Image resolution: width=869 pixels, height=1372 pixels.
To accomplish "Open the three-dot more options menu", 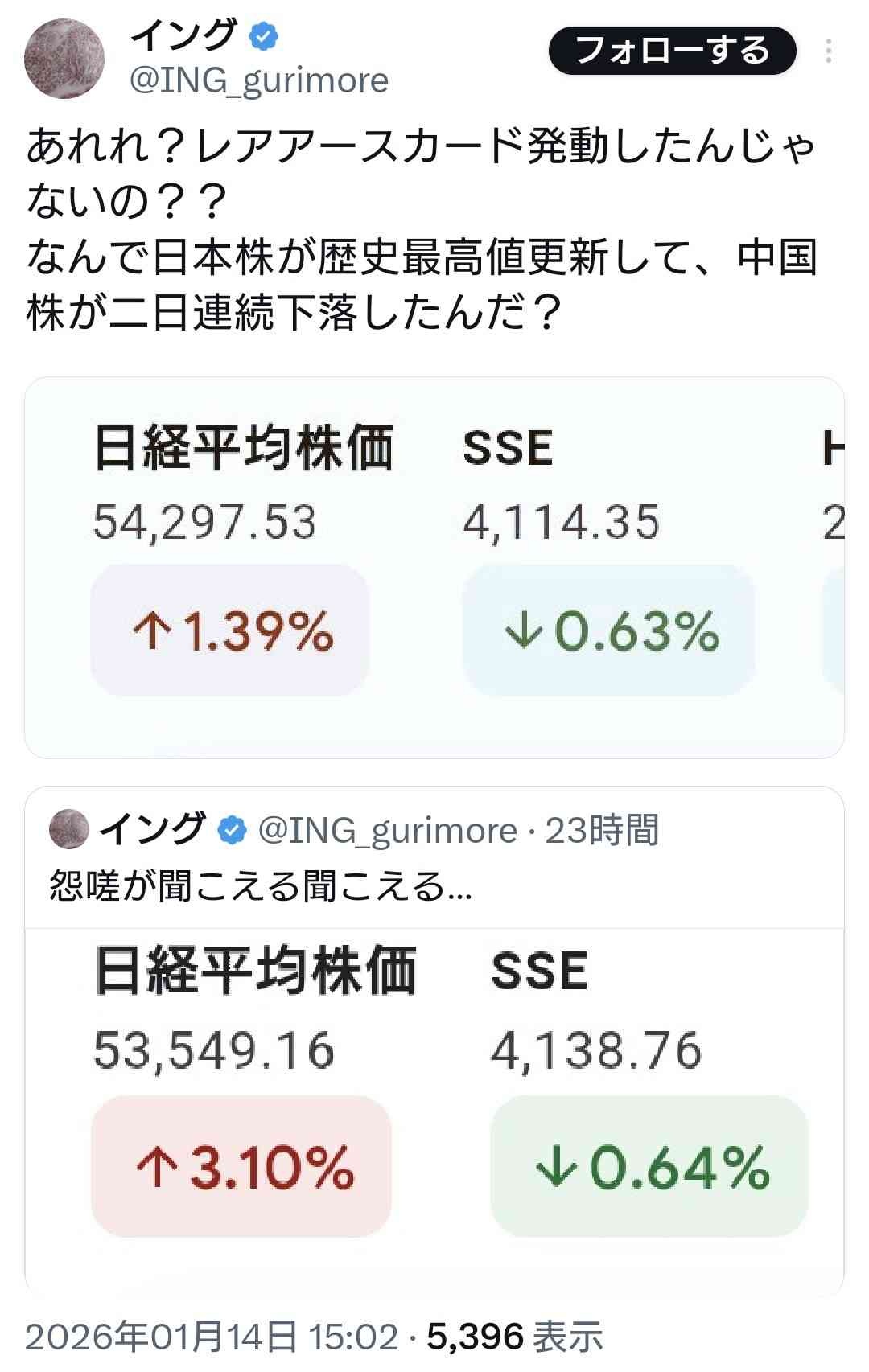I will [828, 51].
